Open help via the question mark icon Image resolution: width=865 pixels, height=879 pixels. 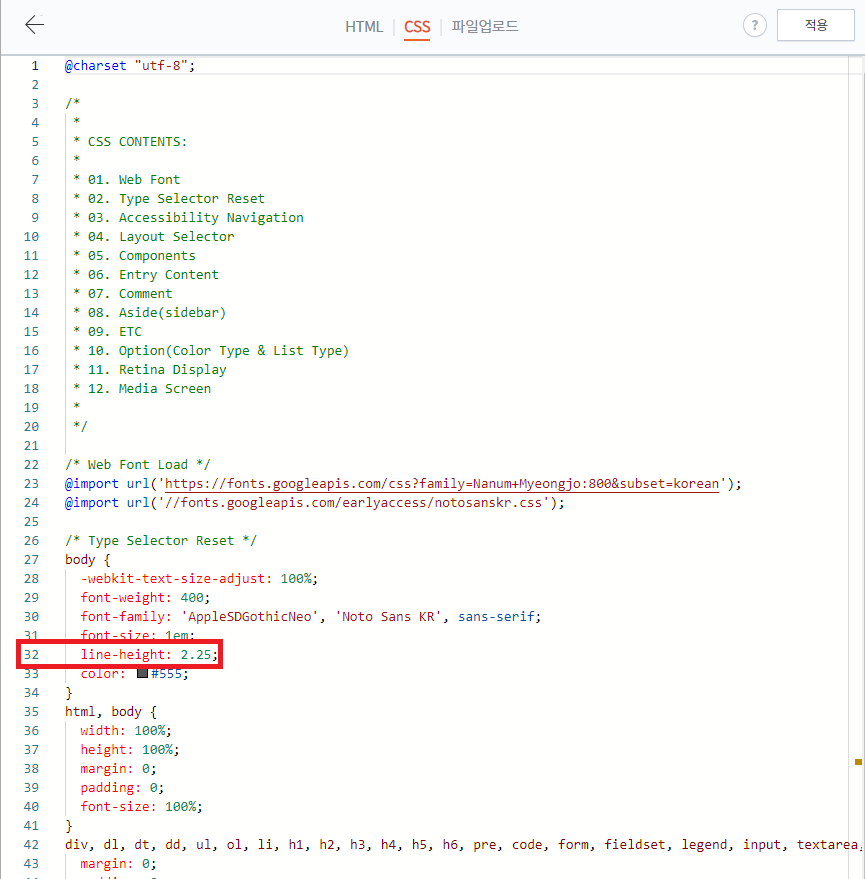click(755, 25)
